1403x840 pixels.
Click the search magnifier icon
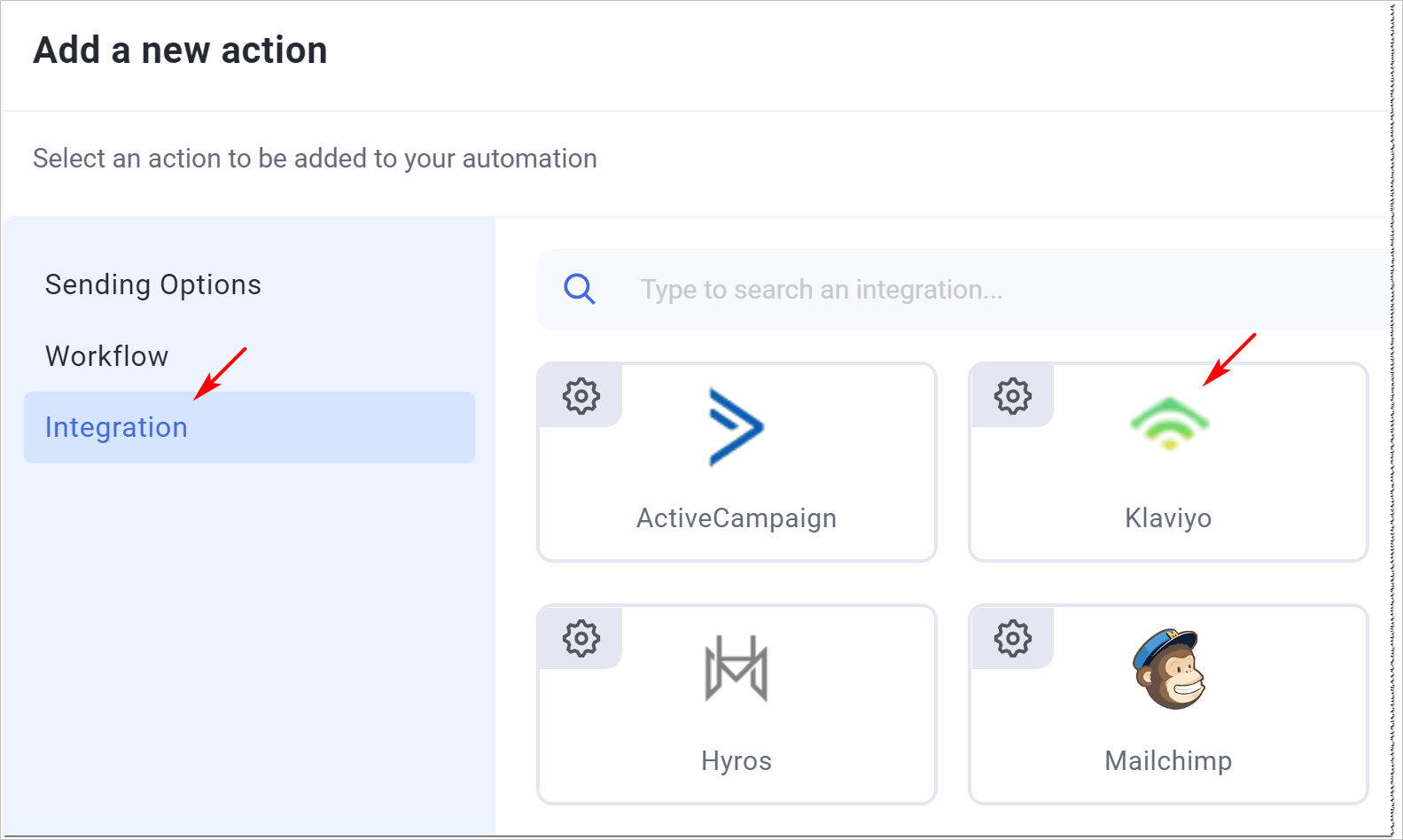580,289
